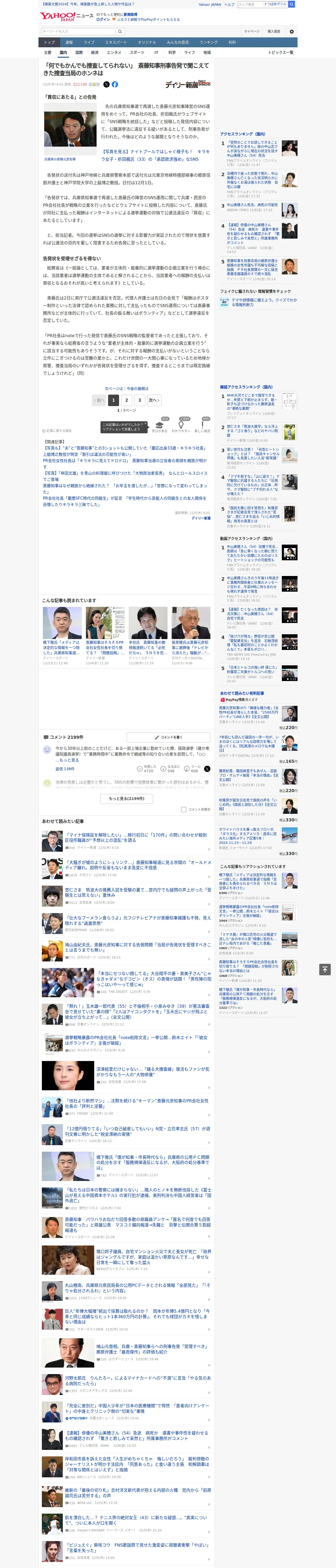Click the ログイン link

tap(103, 20)
